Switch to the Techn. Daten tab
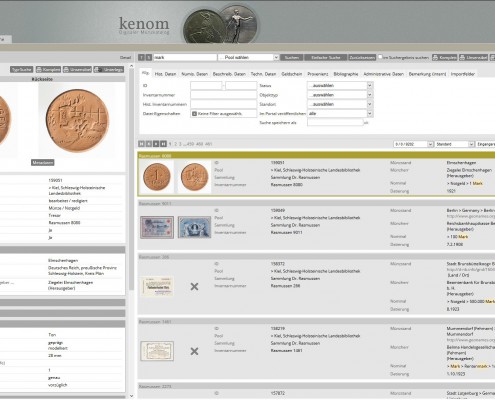The height and width of the screenshot is (400, 495). [263, 74]
